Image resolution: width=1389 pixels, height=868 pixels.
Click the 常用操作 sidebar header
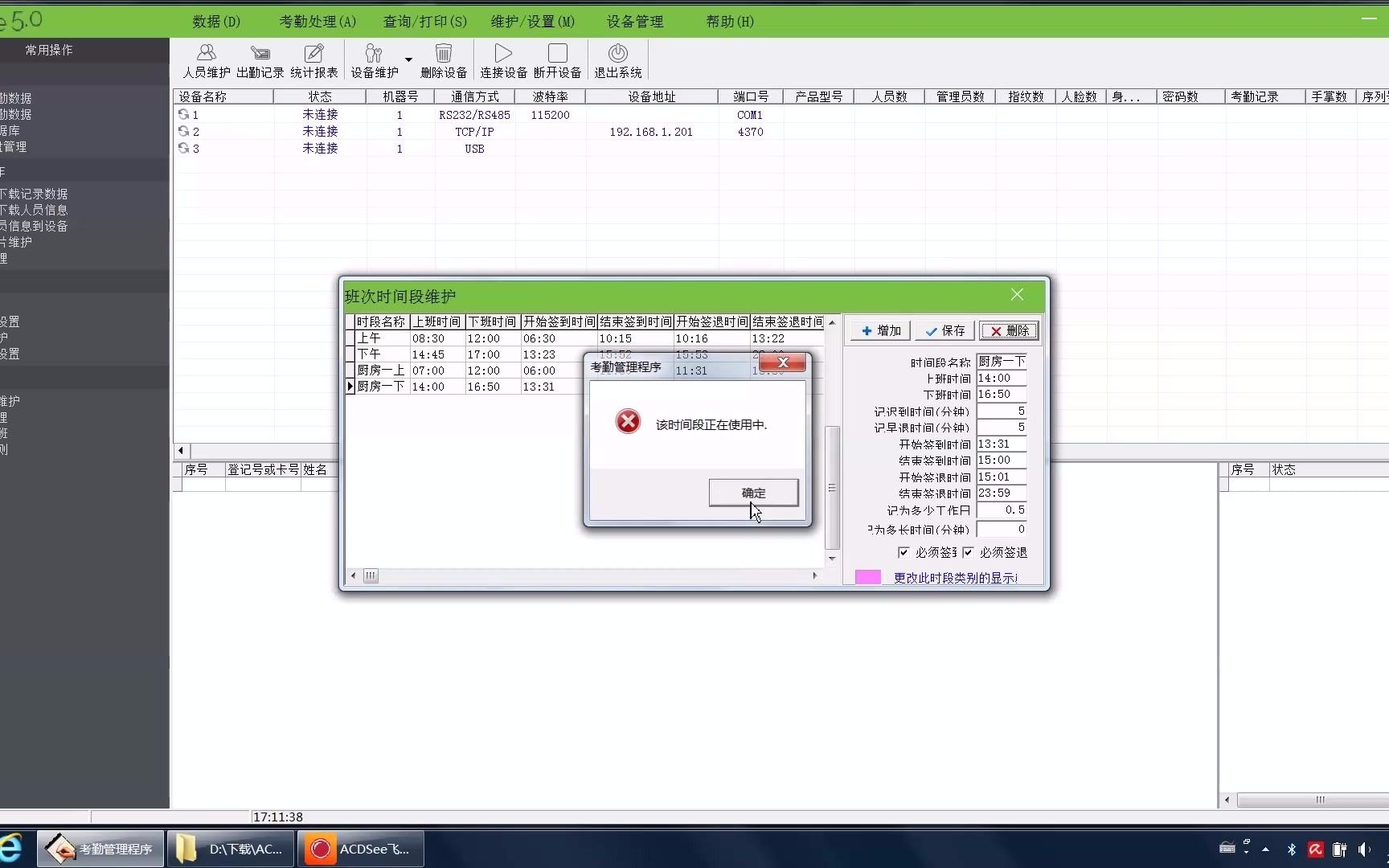49,50
